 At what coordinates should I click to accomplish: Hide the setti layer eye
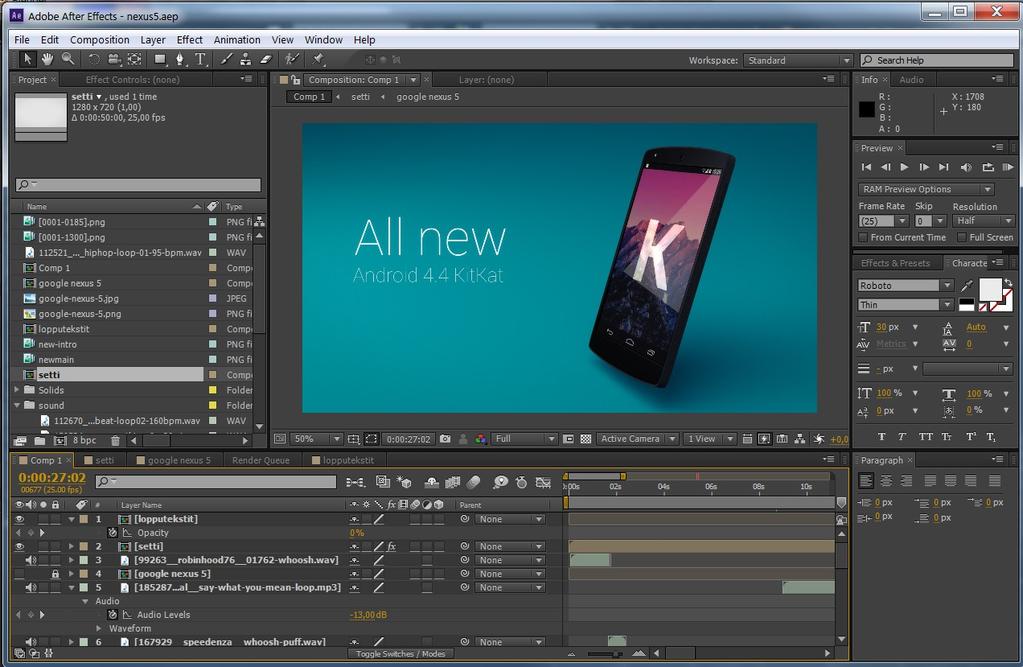tap(20, 547)
